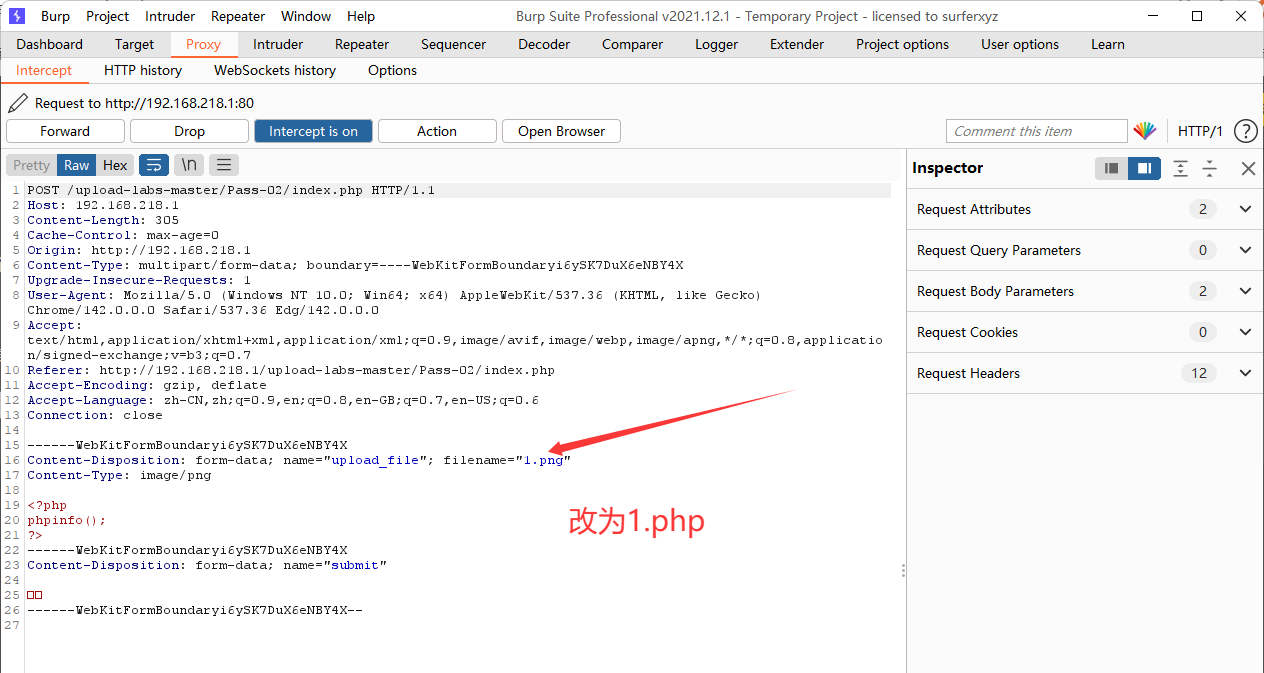The image size is (1264, 673).
Task: Open the help question mark icon
Action: (x=1245, y=131)
